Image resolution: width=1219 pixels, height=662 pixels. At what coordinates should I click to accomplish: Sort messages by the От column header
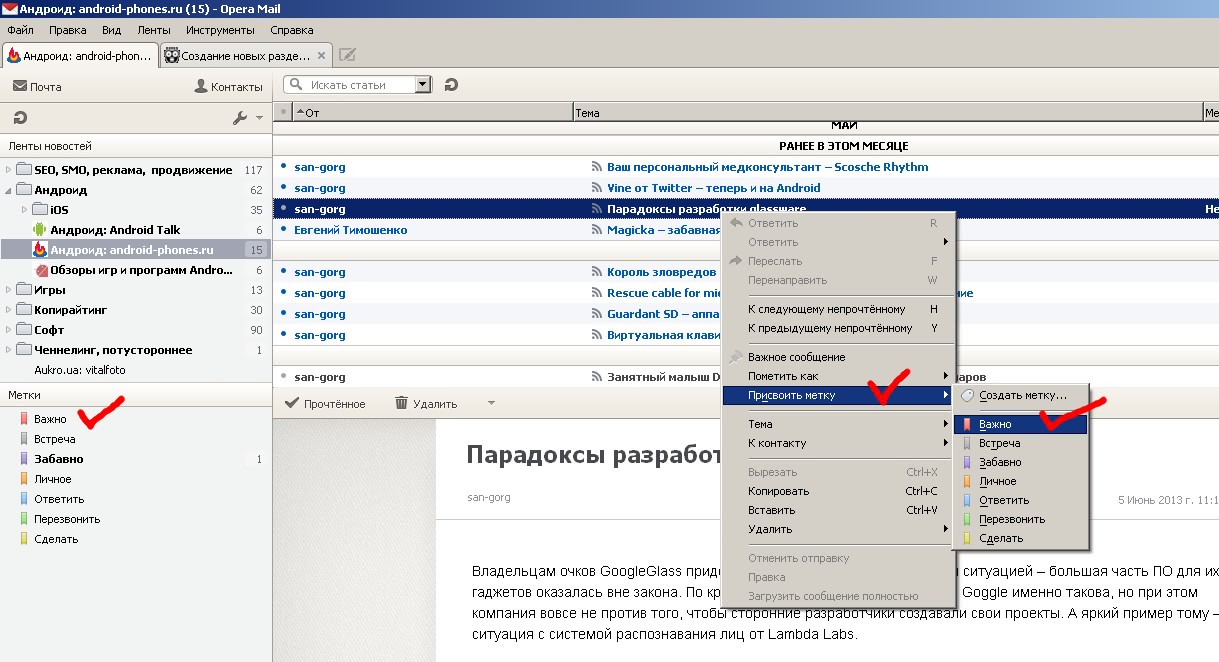click(x=433, y=113)
